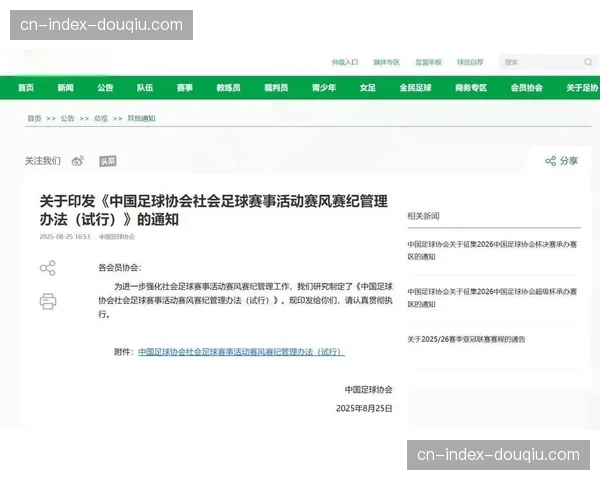This screenshot has width=600, height=480.
Task: Click the salutation 各会员协会:
Action: tap(120, 268)
